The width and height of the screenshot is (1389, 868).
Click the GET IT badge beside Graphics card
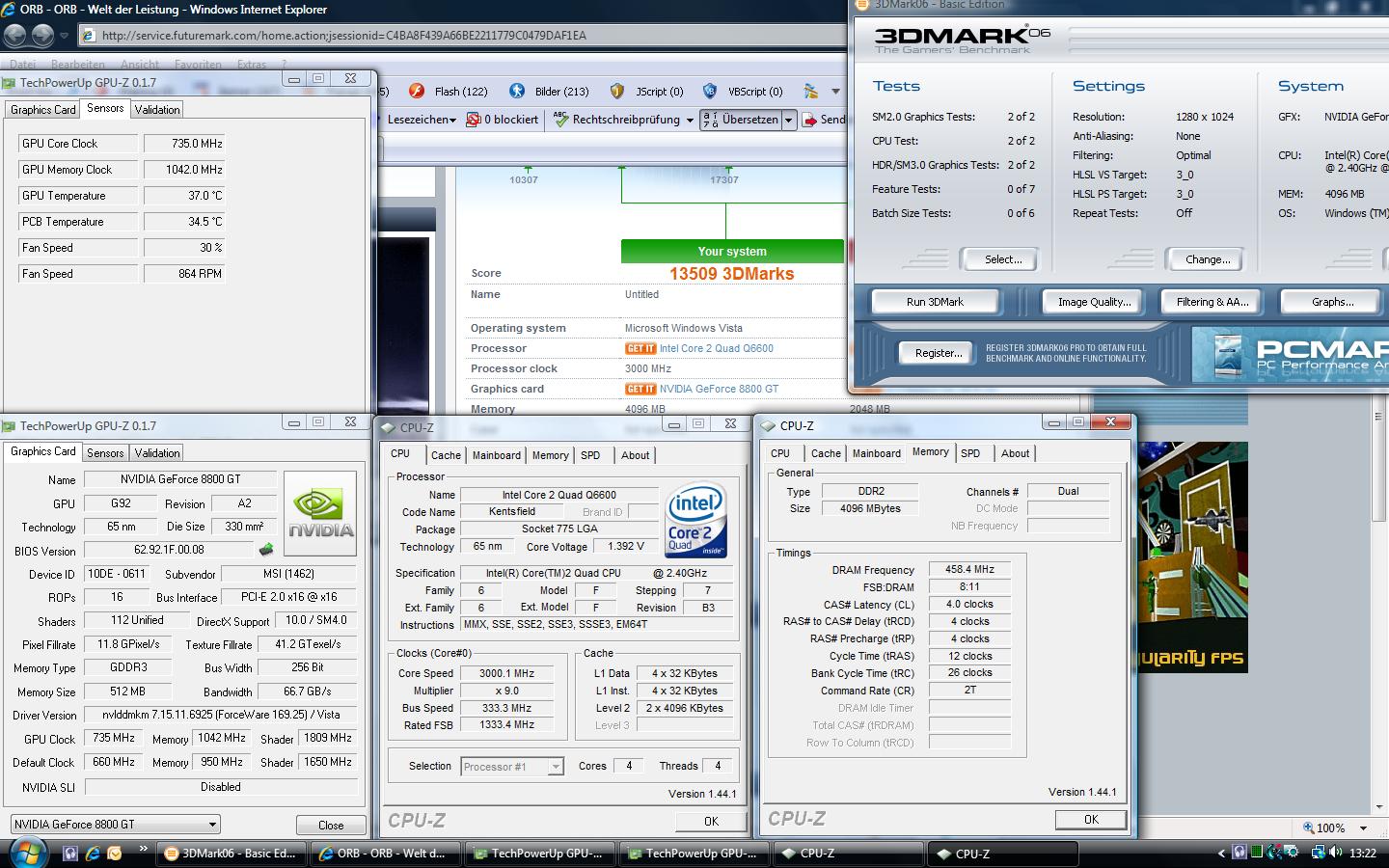(x=640, y=389)
